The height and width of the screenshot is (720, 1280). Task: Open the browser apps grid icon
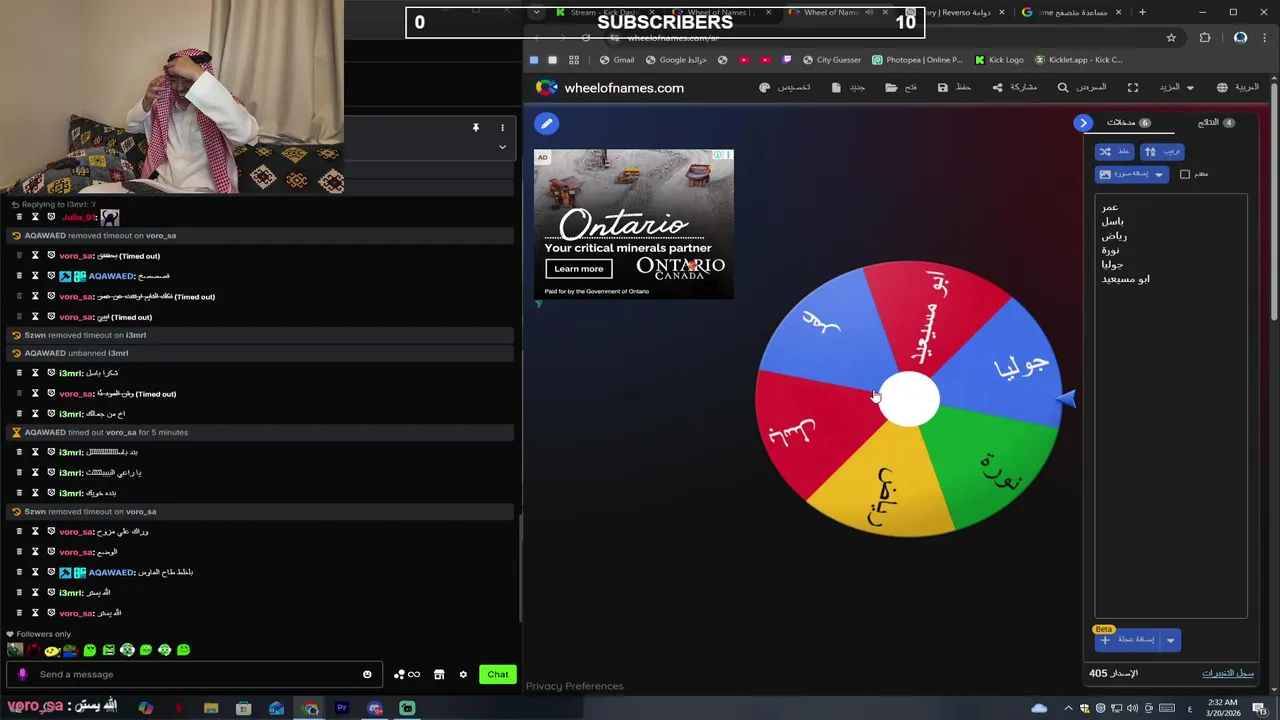[574, 60]
